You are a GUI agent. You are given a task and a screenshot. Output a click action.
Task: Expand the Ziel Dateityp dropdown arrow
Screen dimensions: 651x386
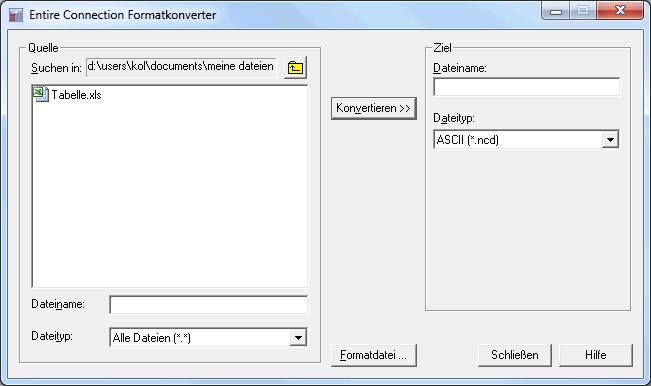tap(610, 140)
